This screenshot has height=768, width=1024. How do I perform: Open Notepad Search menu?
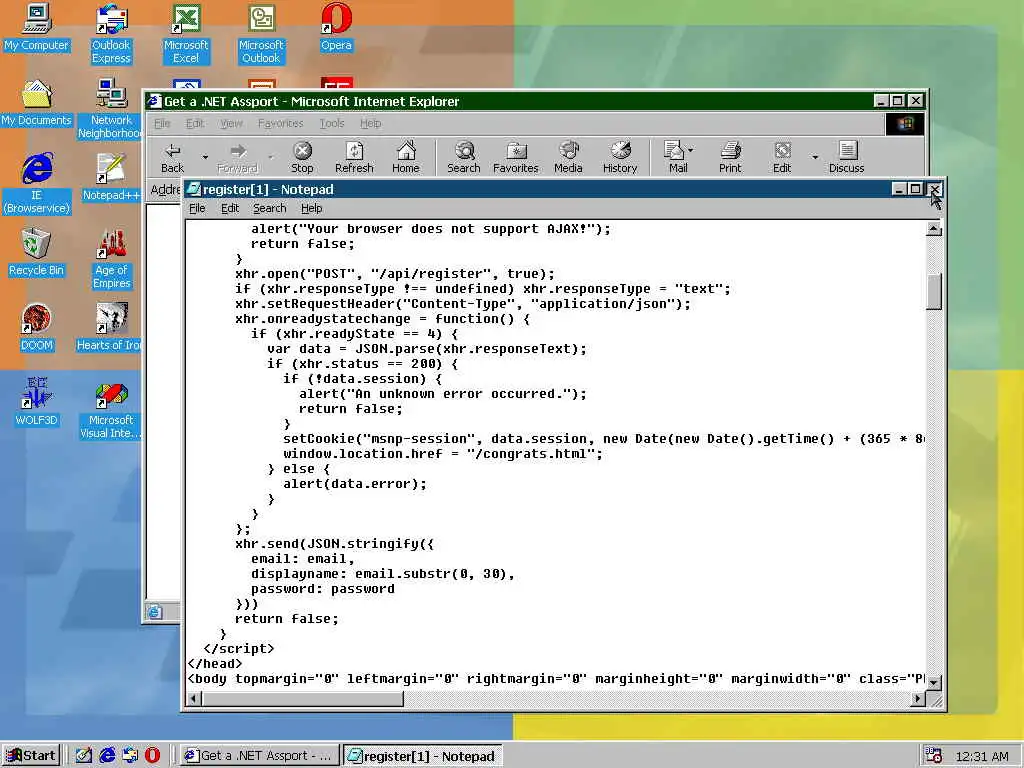(x=270, y=208)
